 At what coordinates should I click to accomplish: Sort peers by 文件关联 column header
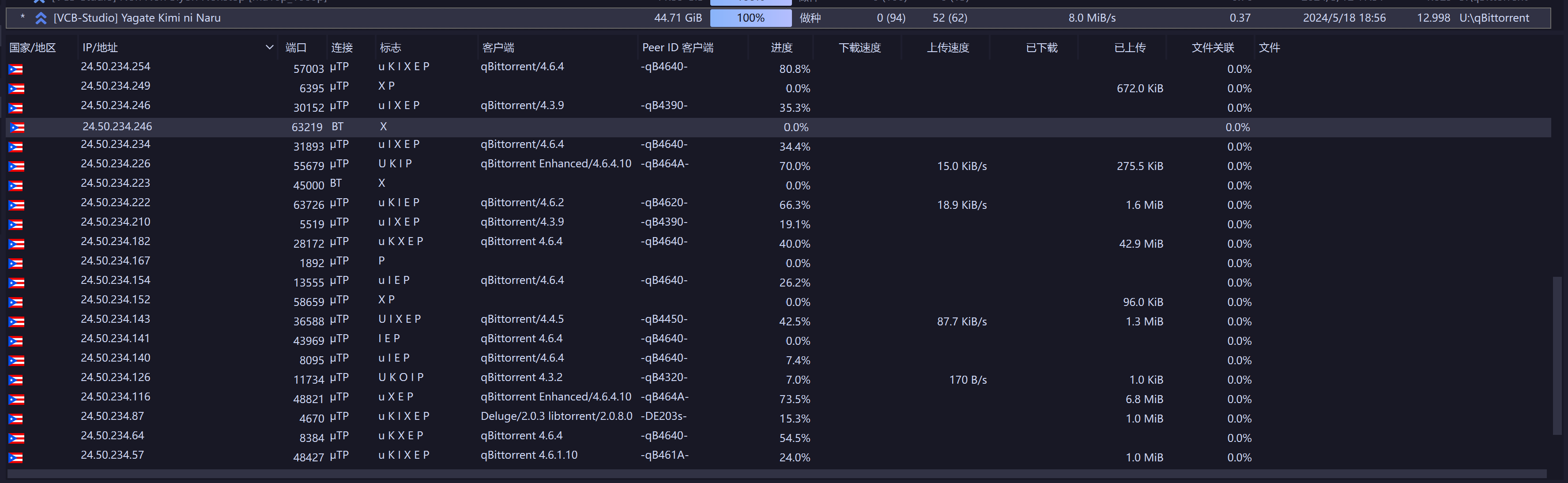(1213, 48)
